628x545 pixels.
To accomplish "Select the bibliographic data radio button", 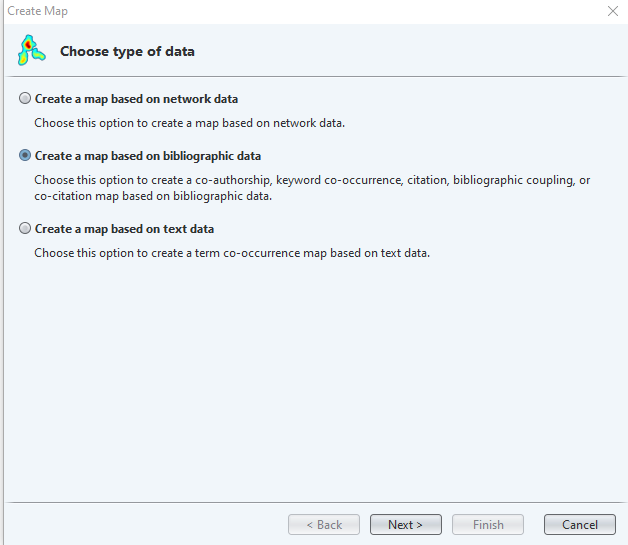I will pyautogui.click(x=25, y=156).
